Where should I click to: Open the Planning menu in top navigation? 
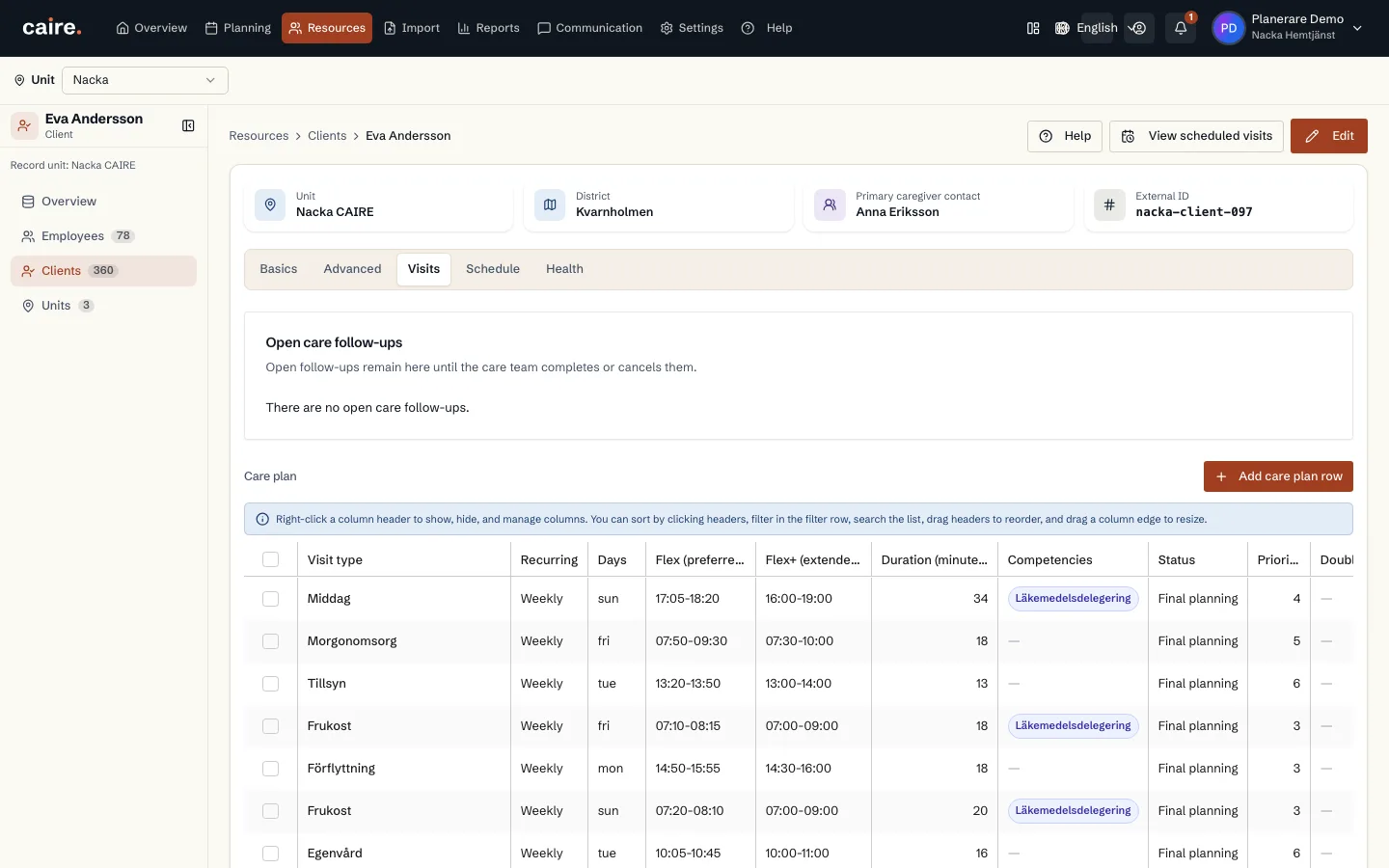[x=238, y=28]
